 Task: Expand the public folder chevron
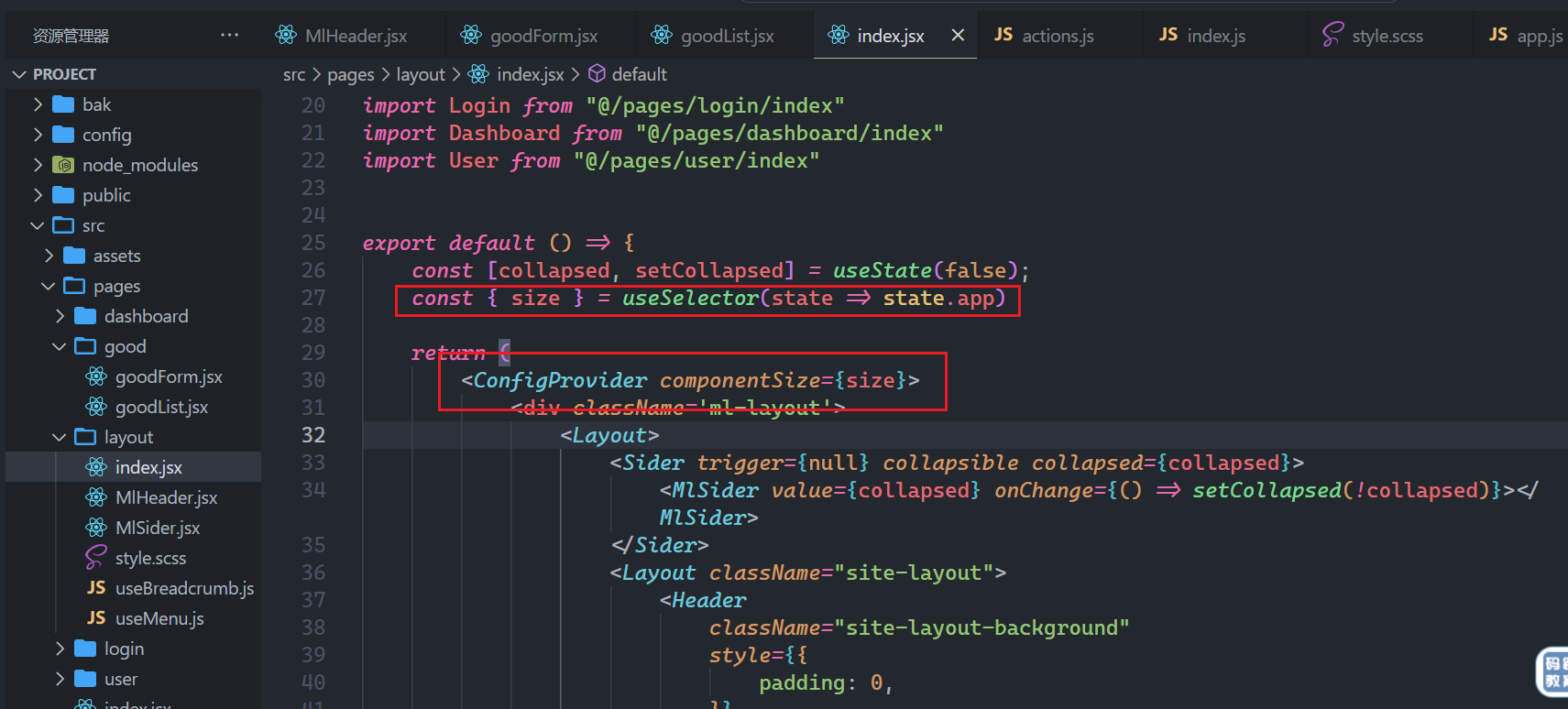pos(38,195)
